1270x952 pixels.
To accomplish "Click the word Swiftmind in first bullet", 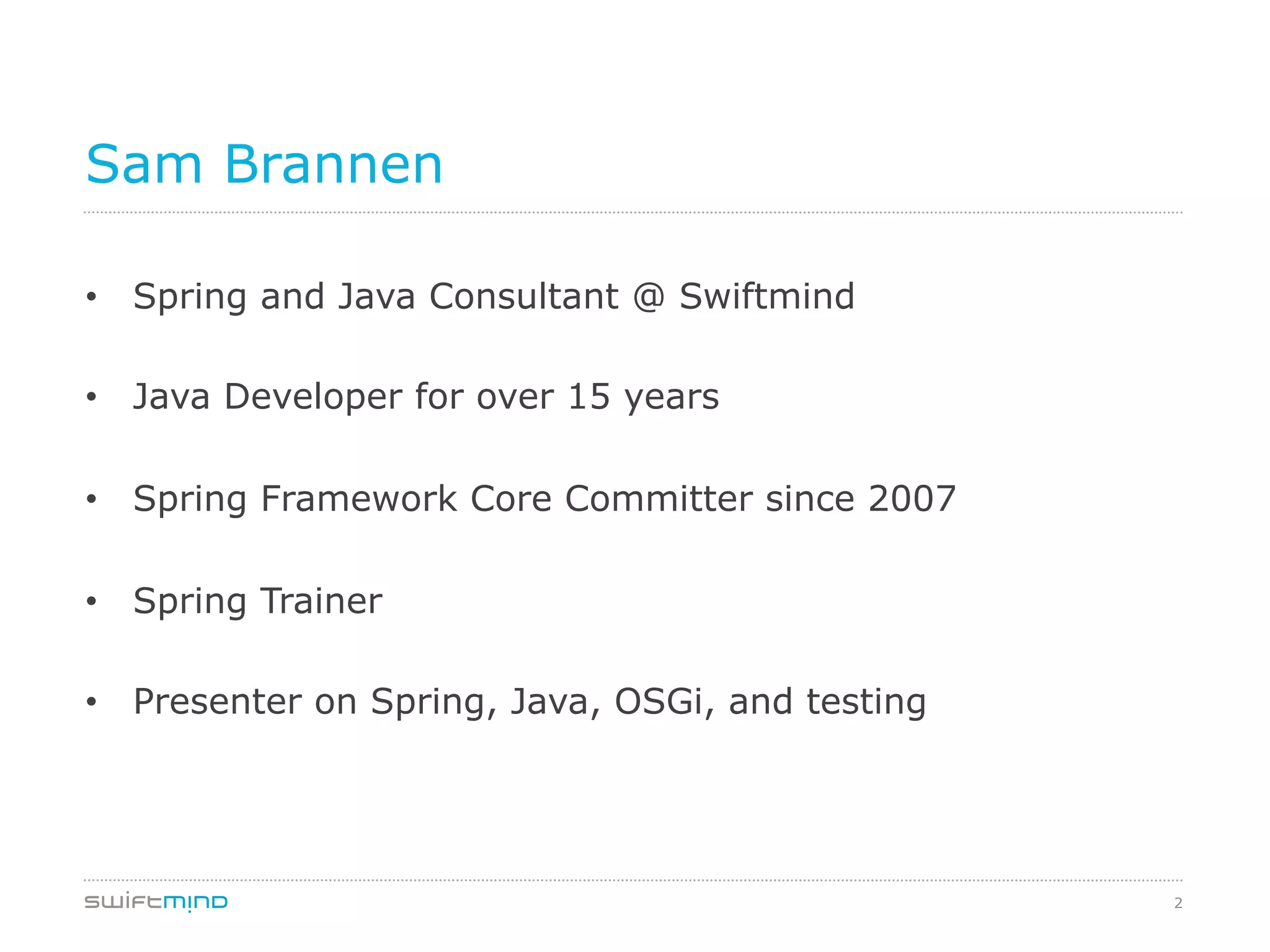I will click(x=767, y=296).
